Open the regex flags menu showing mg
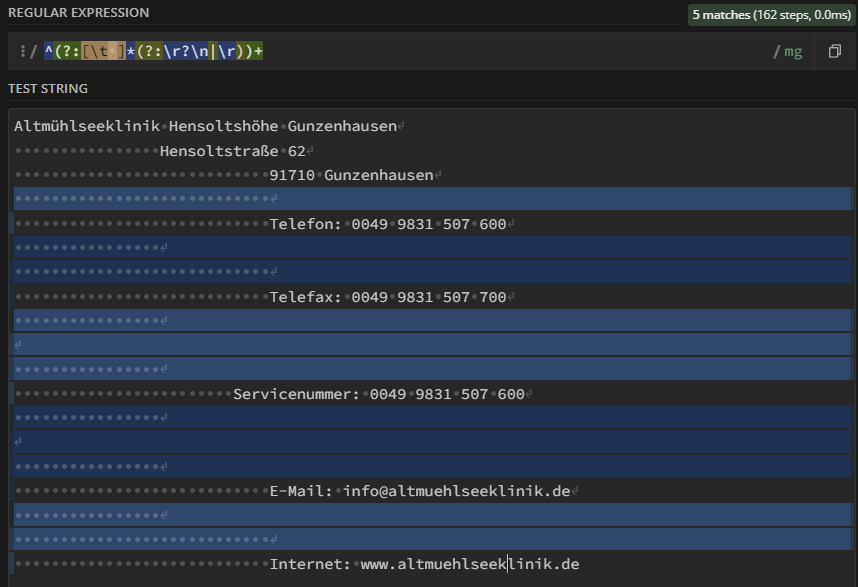Image resolution: width=858 pixels, height=587 pixels. pos(787,51)
